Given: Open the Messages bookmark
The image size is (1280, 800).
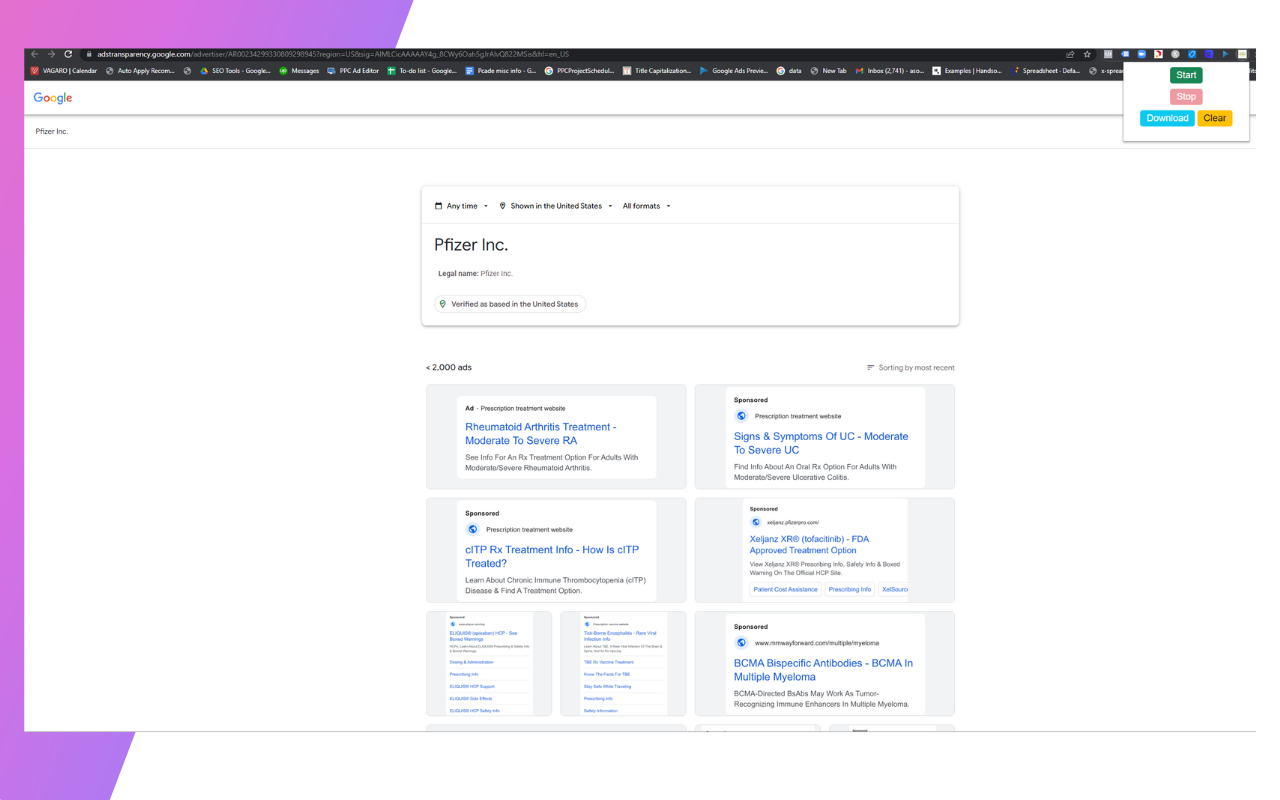Looking at the screenshot, I should pos(299,71).
